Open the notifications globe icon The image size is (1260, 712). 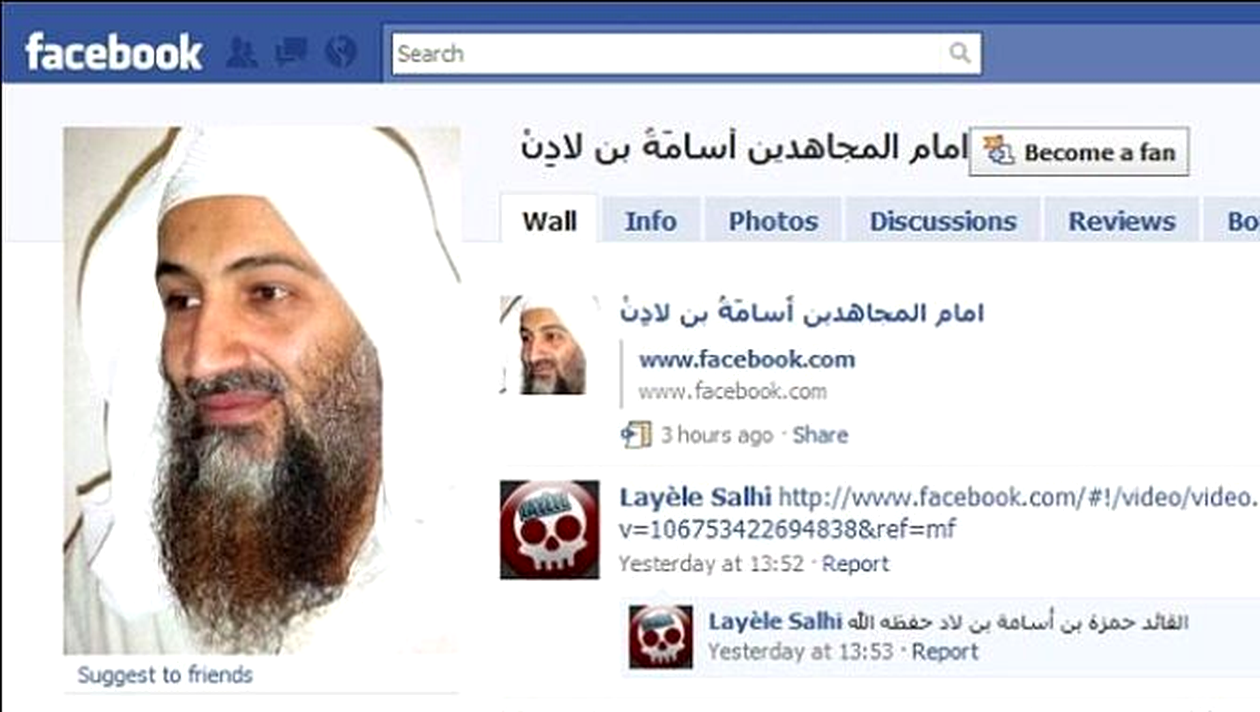click(341, 52)
